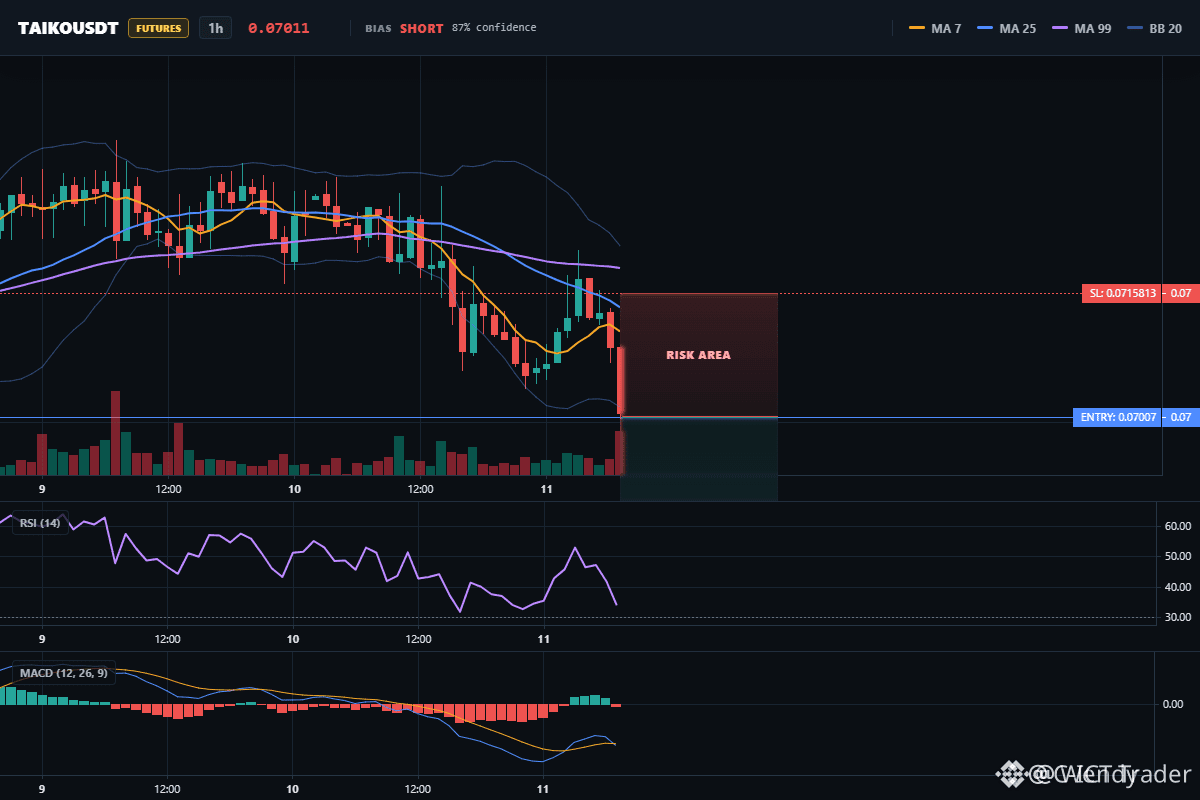Click the FUTURES badge
This screenshot has height=800, width=1200.
(159, 28)
